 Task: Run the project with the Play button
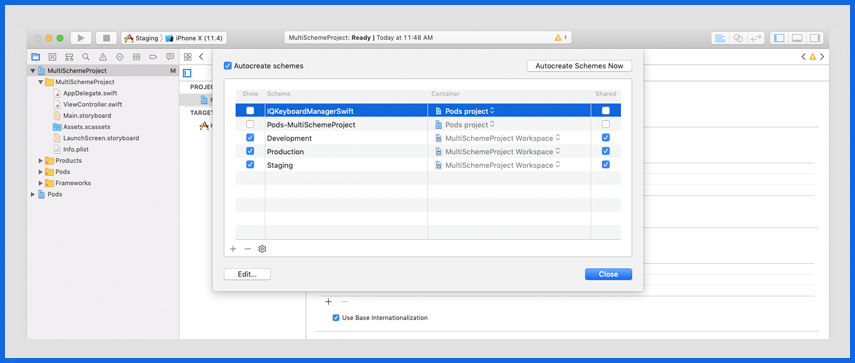(x=81, y=38)
